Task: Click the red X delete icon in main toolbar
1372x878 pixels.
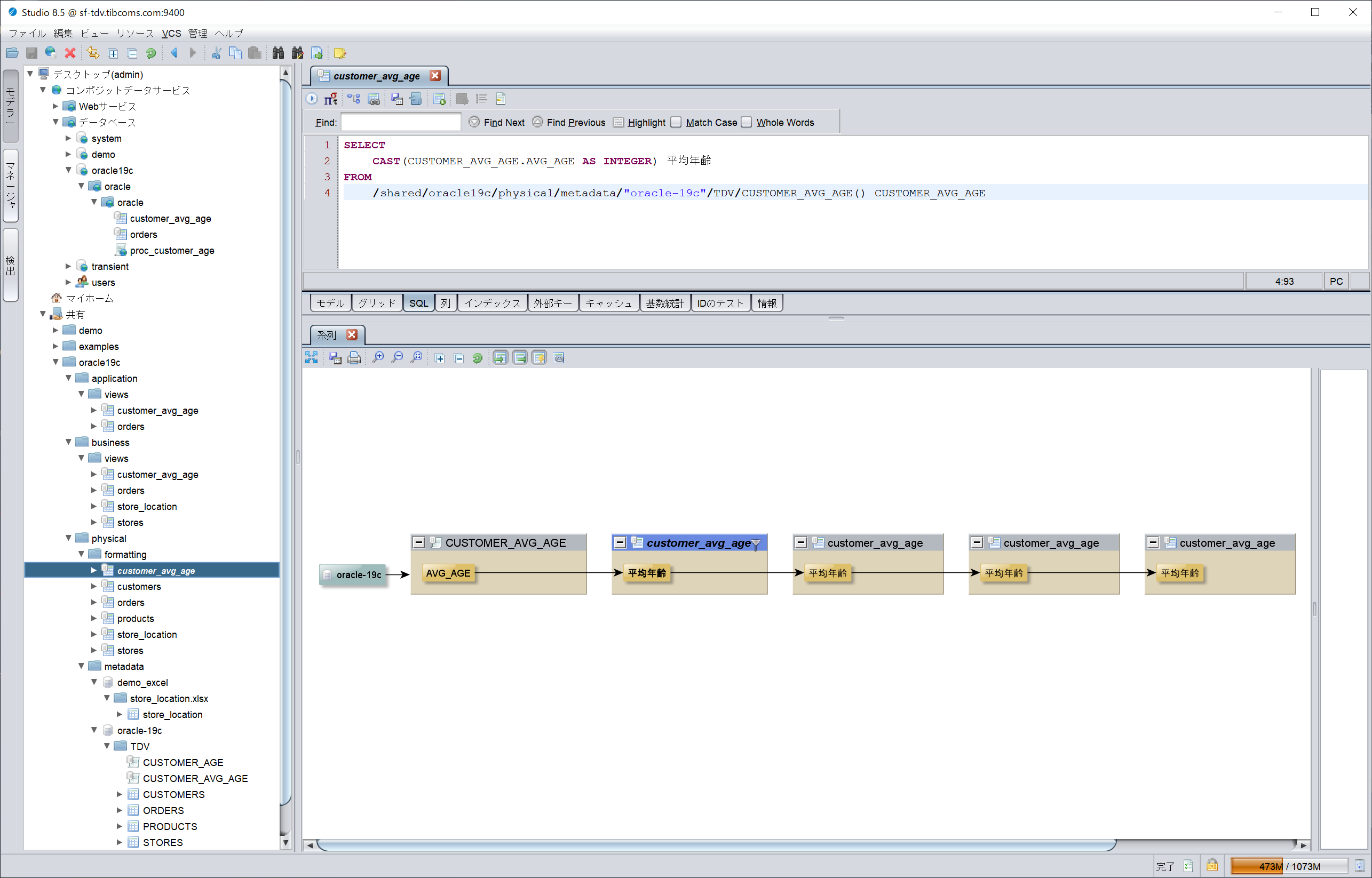Action: tap(70, 53)
